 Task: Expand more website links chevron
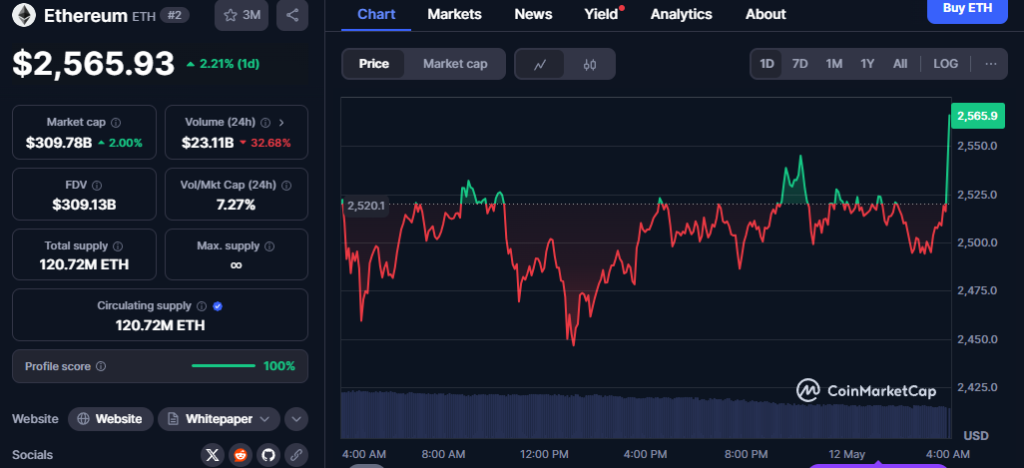(296, 419)
